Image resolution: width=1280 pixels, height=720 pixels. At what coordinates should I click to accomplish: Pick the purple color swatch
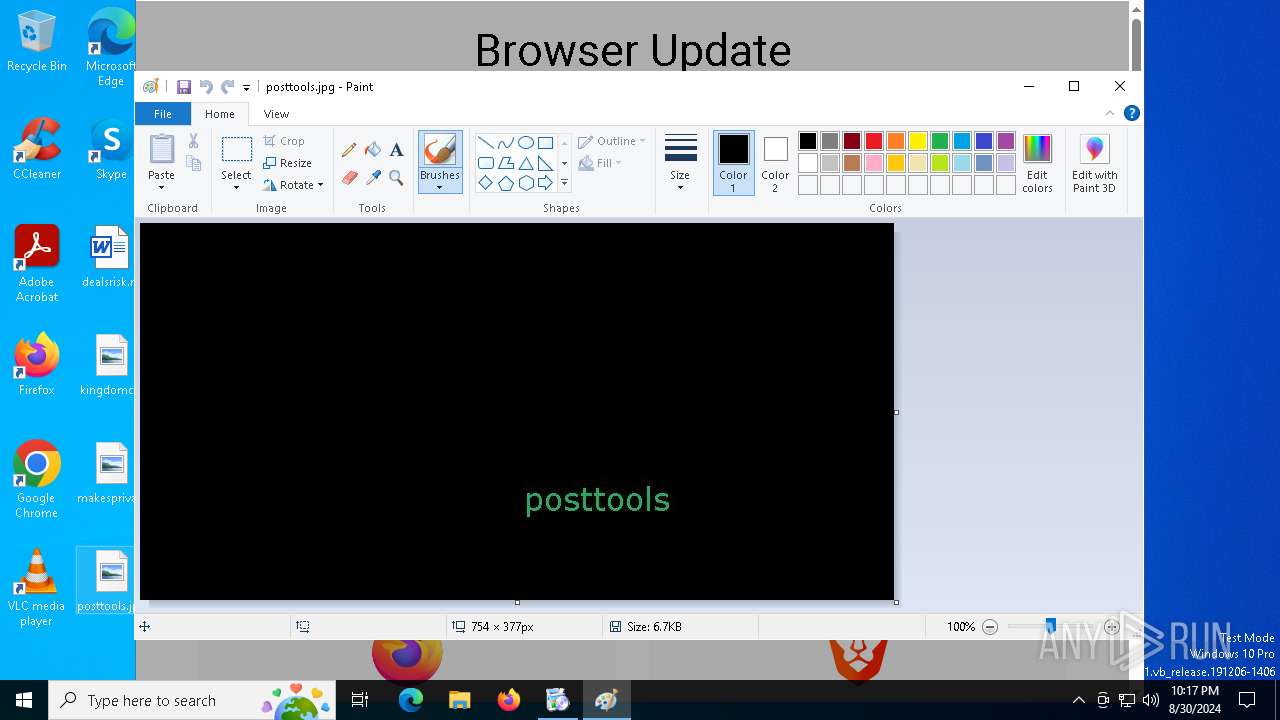tap(1006, 141)
